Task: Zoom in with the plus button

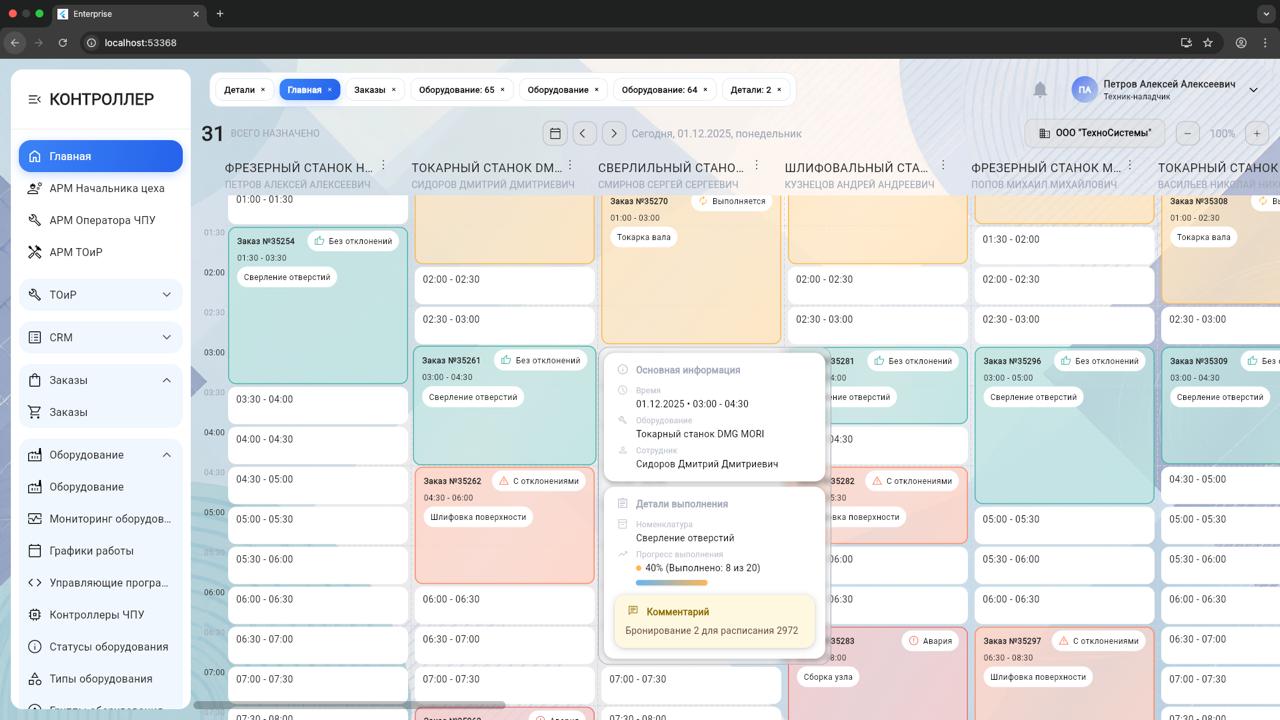Action: coord(1257,133)
